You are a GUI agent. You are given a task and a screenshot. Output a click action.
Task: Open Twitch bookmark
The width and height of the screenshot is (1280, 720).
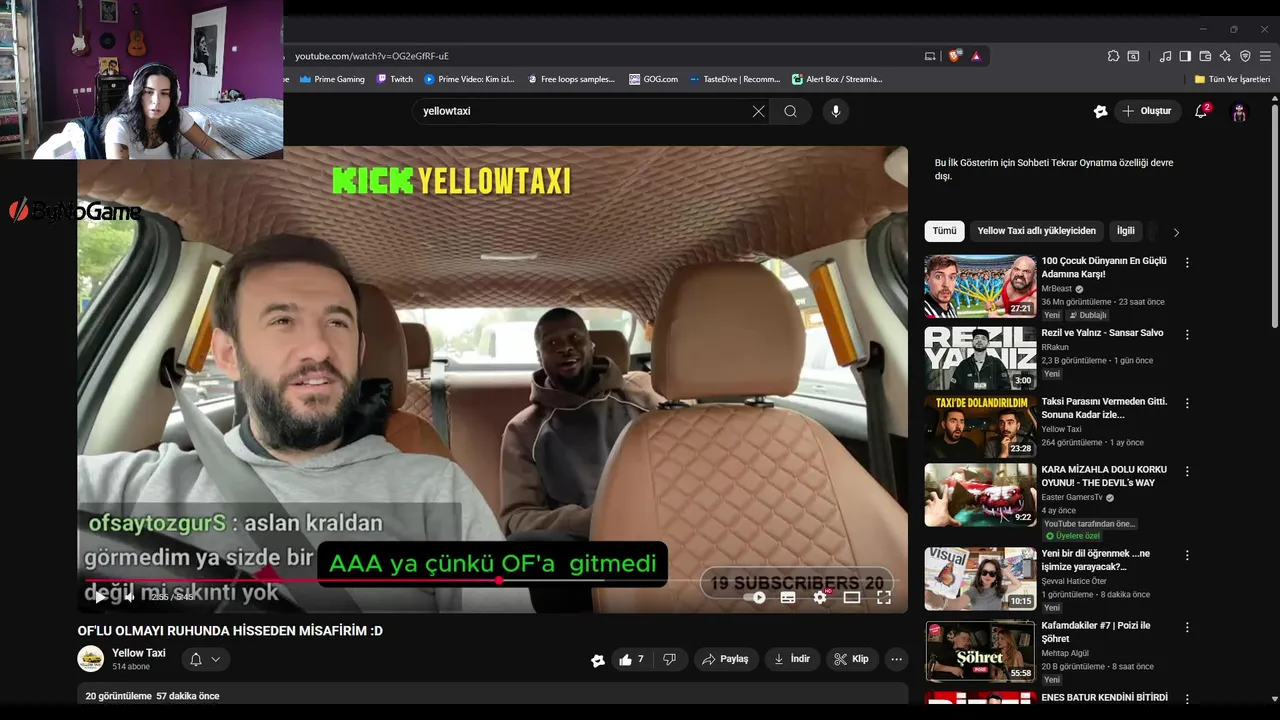(395, 79)
